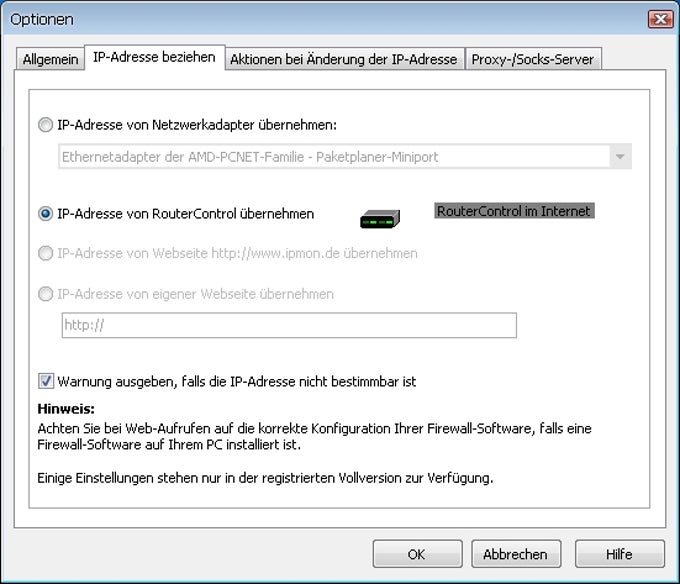Screen dimensions: 680x584
Task: Click the Abbrechen button
Action: coord(516,554)
